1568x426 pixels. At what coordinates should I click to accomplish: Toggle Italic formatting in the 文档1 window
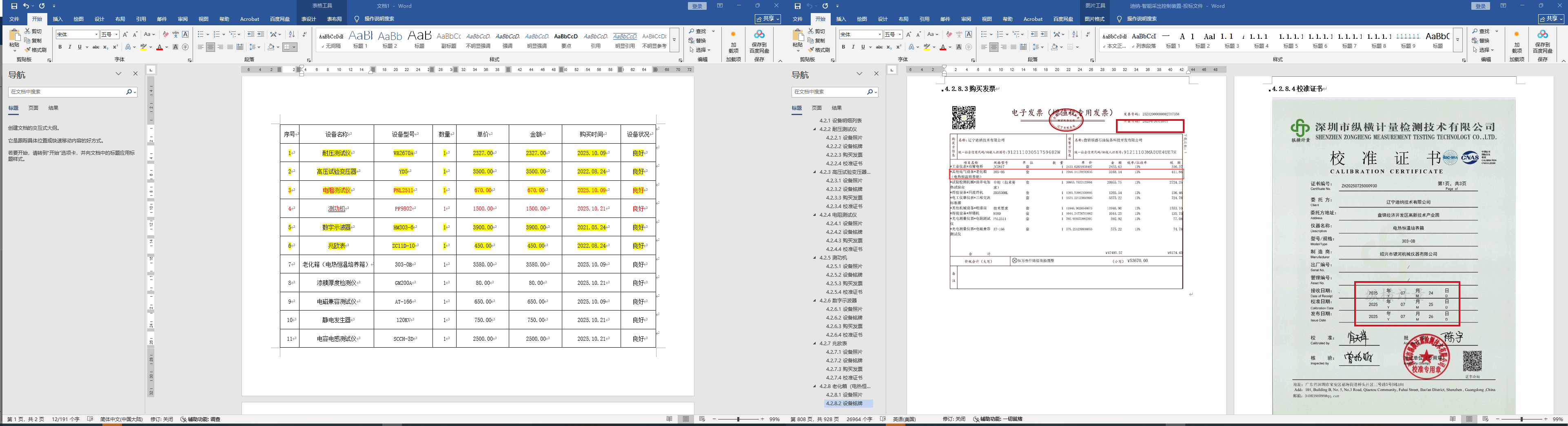tap(69, 47)
